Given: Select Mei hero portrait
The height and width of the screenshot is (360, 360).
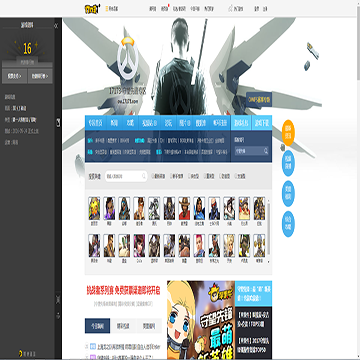Looking at the screenshot, I should [229, 208].
